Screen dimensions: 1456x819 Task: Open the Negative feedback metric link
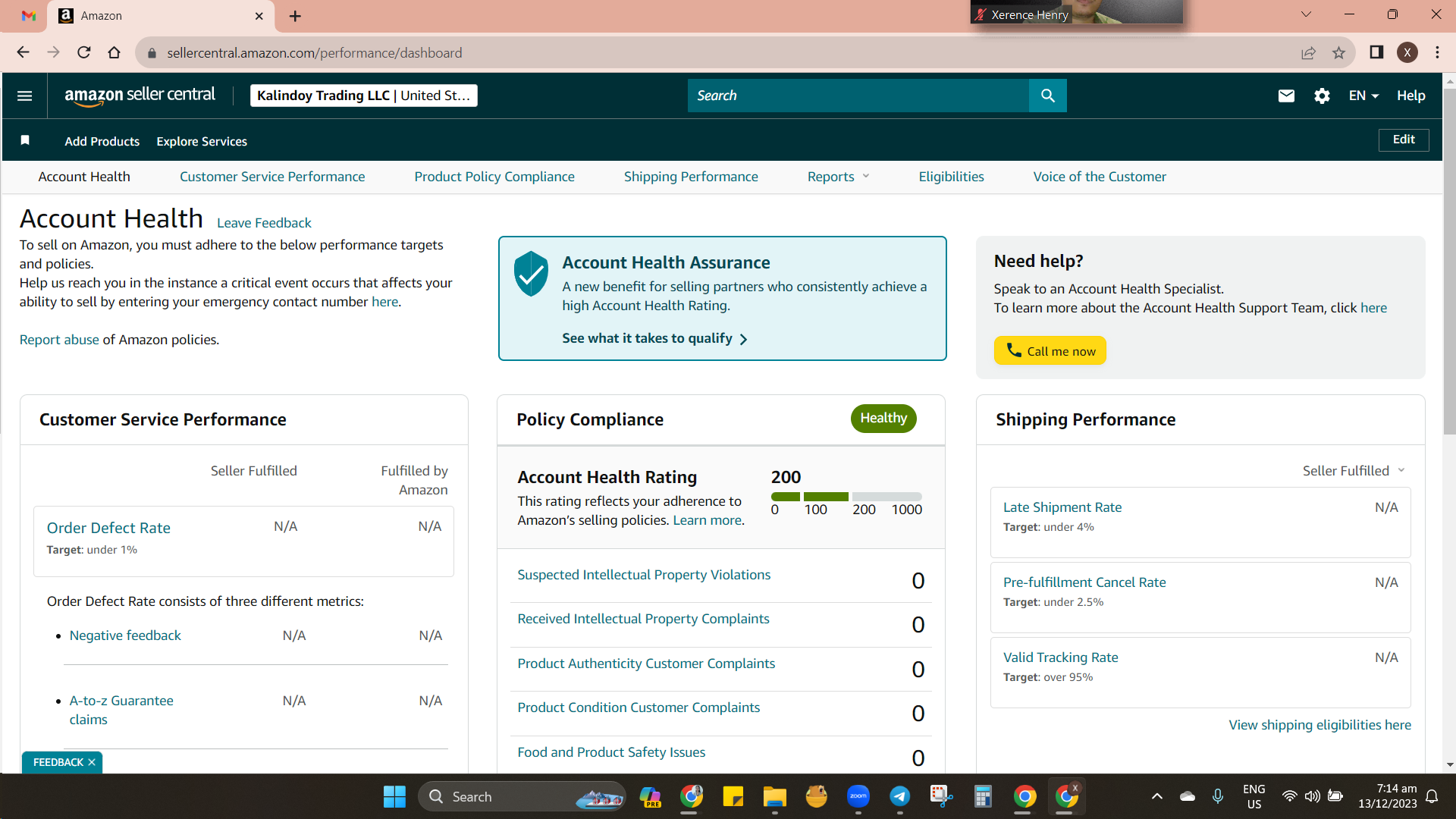[125, 635]
